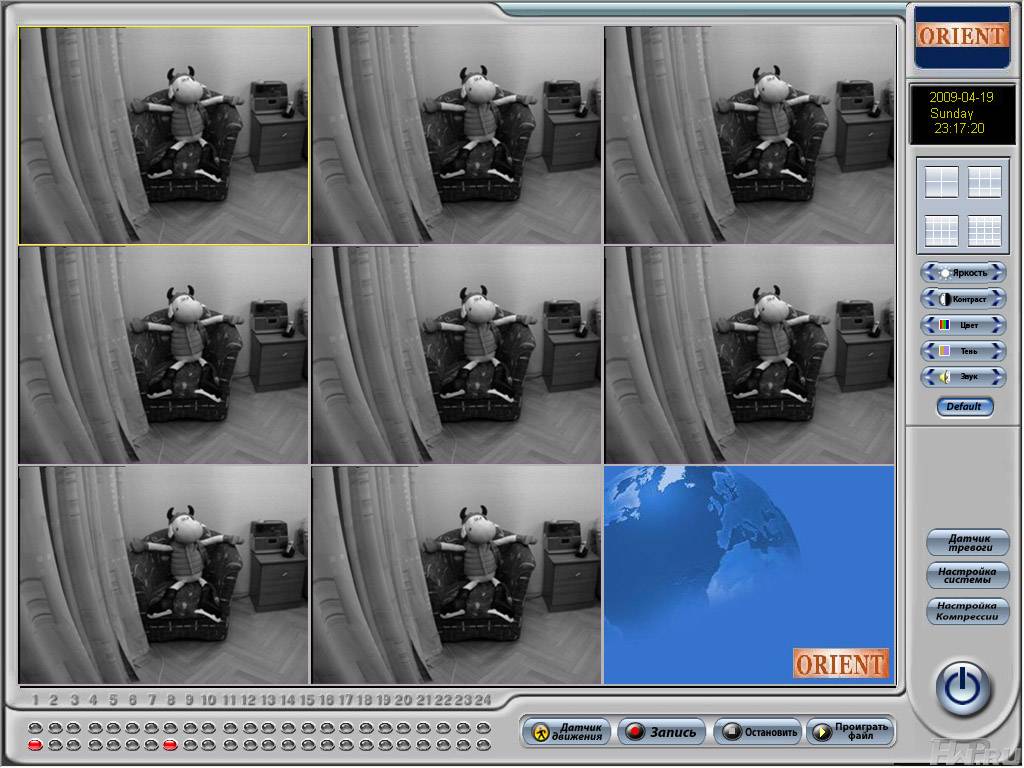Open Датчик тревоги alarm sensor settings
Viewport: 1024px width, 768px height.
point(967,542)
